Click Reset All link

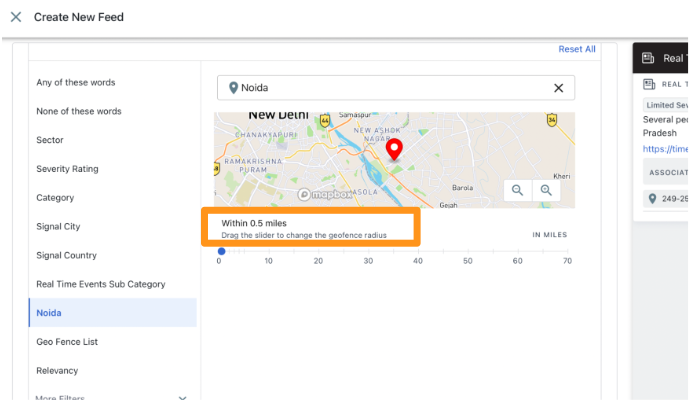coord(577,49)
